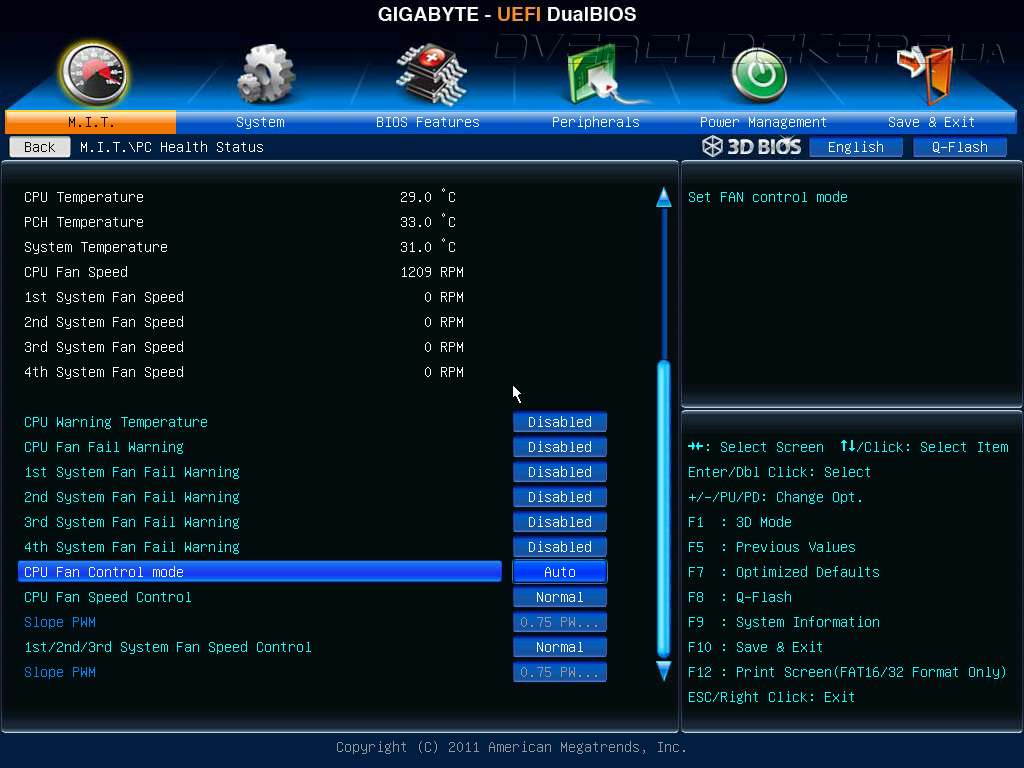The width and height of the screenshot is (1024, 768).
Task: Switch to the System tab
Action: 260,122
